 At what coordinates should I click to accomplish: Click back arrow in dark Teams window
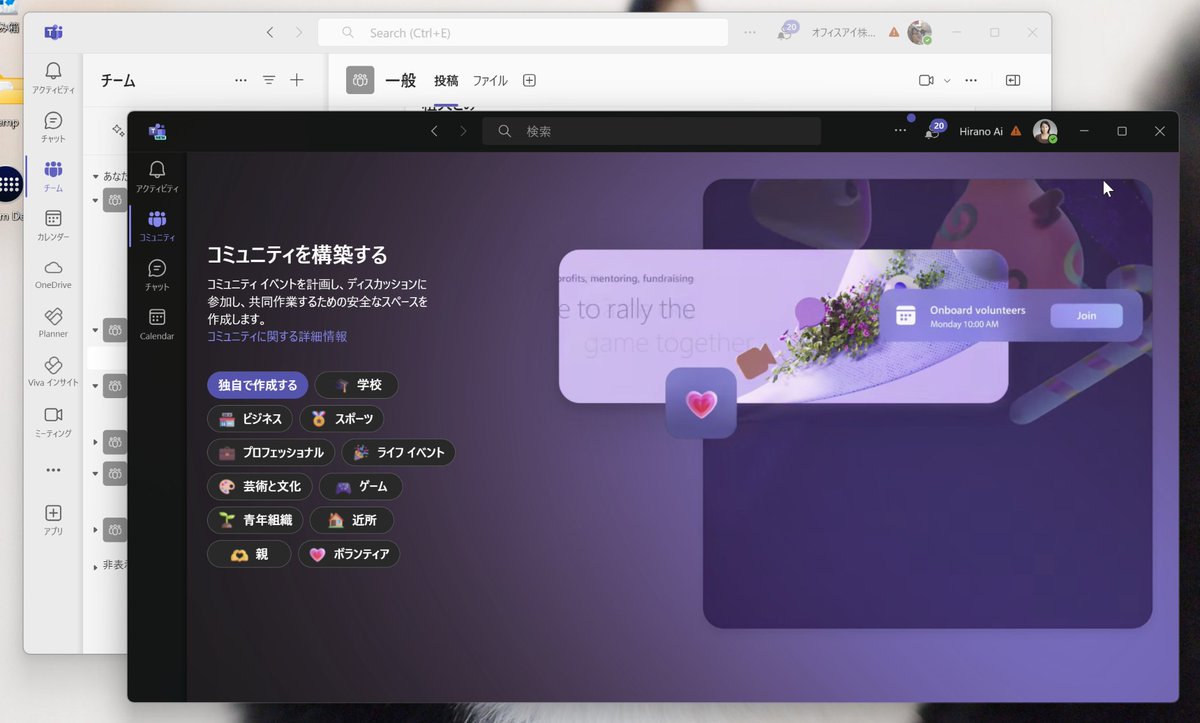click(x=434, y=131)
